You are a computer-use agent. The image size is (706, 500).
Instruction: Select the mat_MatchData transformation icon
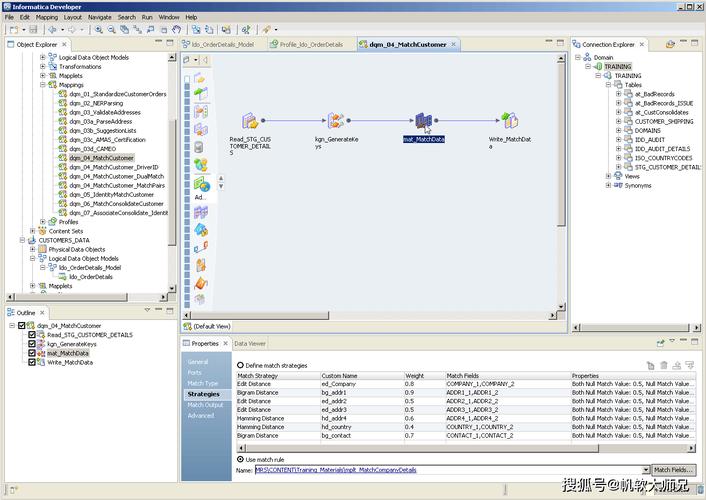click(x=423, y=121)
